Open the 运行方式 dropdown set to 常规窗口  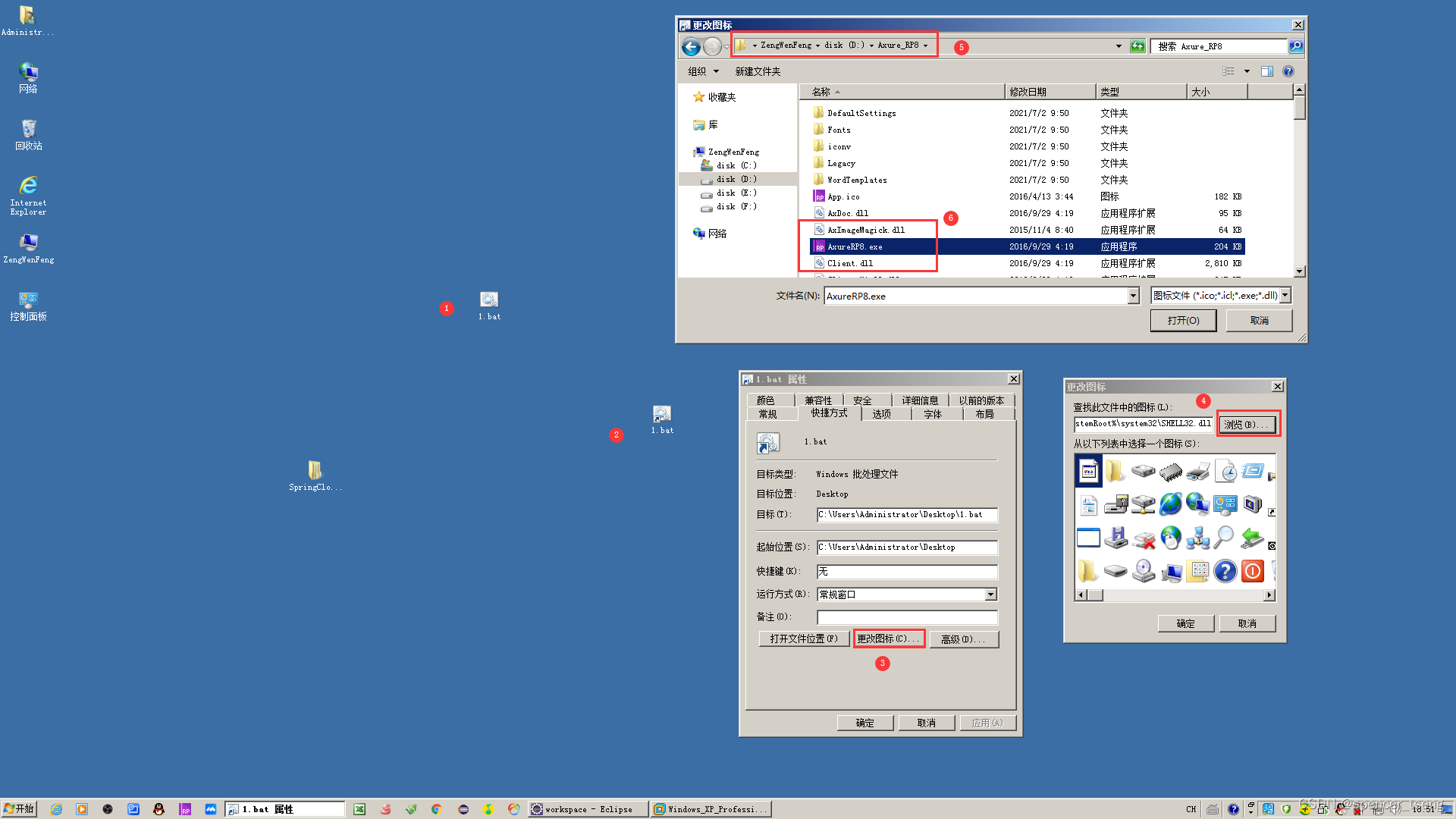[990, 595]
